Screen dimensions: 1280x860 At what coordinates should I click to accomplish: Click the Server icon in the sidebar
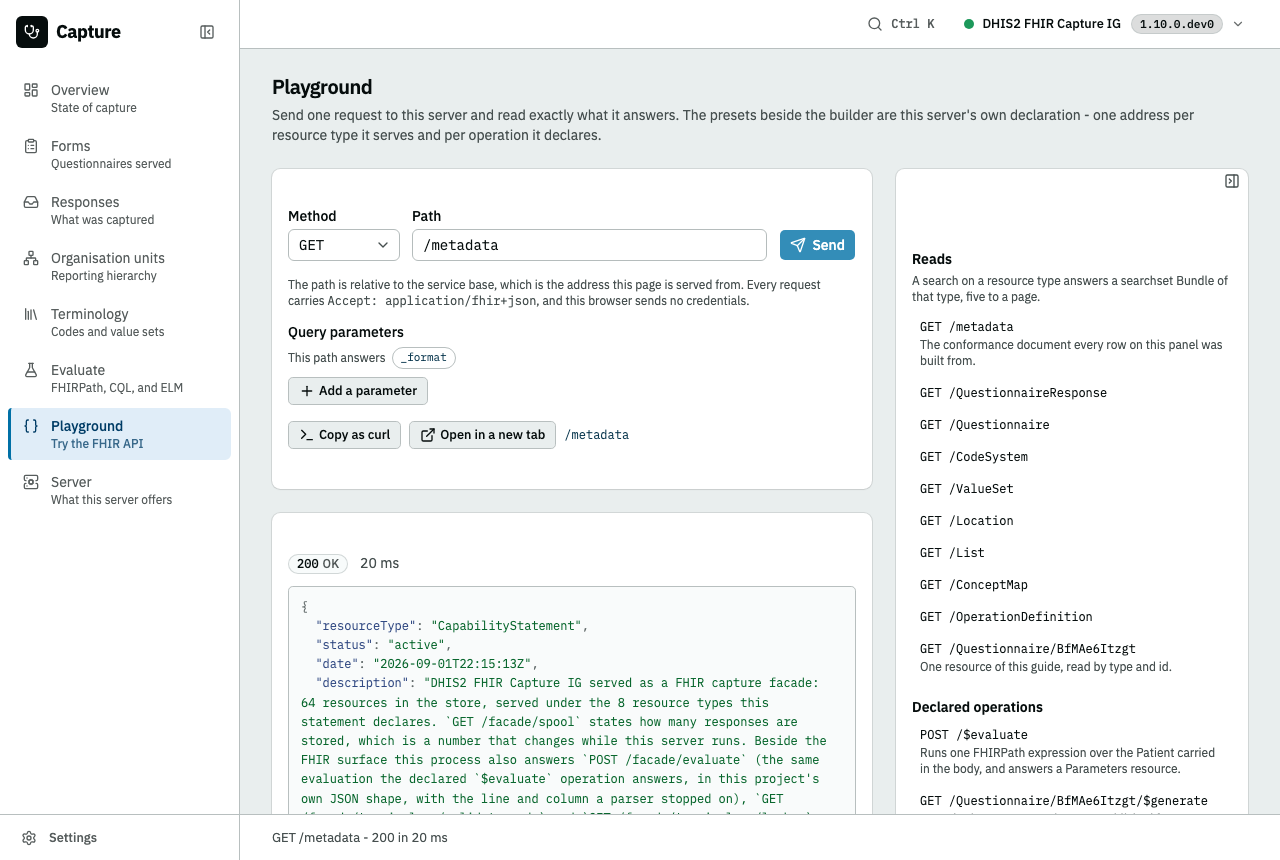click(31, 482)
